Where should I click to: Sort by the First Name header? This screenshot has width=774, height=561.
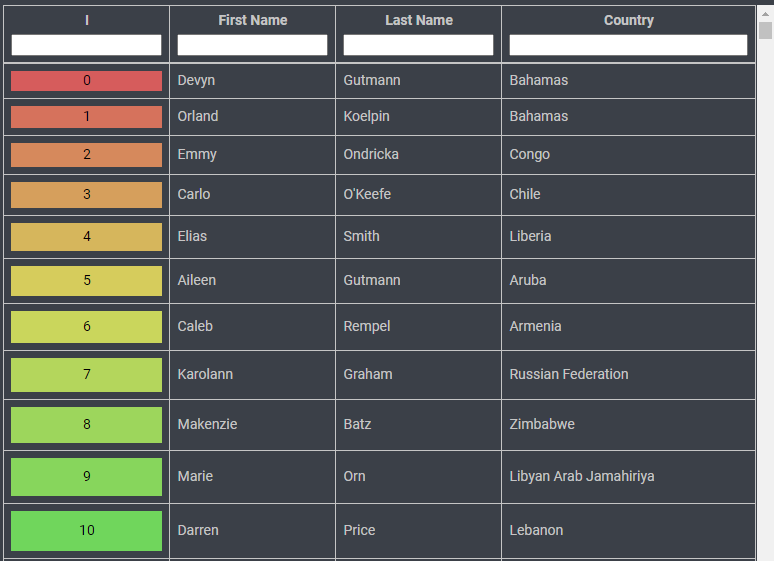point(252,20)
